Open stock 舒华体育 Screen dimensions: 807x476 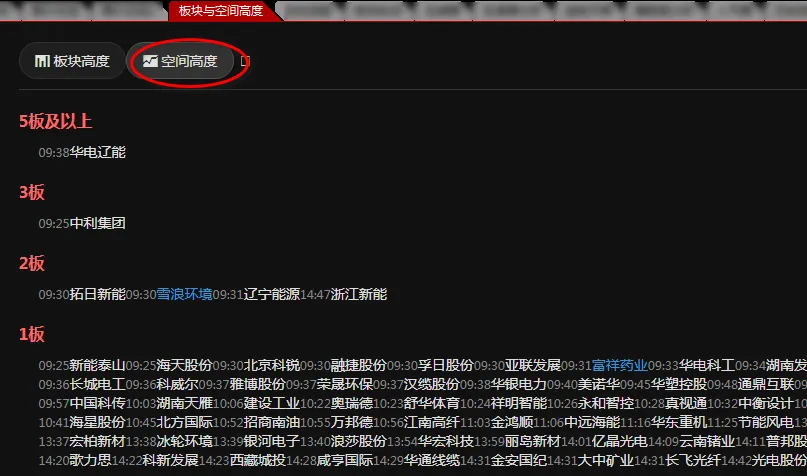(432, 403)
